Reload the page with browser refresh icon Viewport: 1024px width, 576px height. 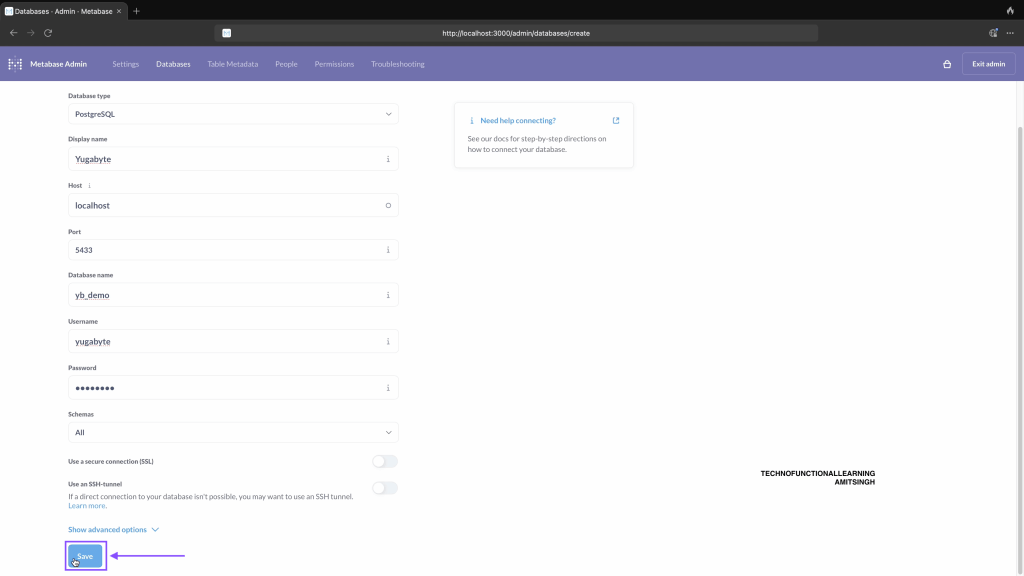[x=48, y=33]
